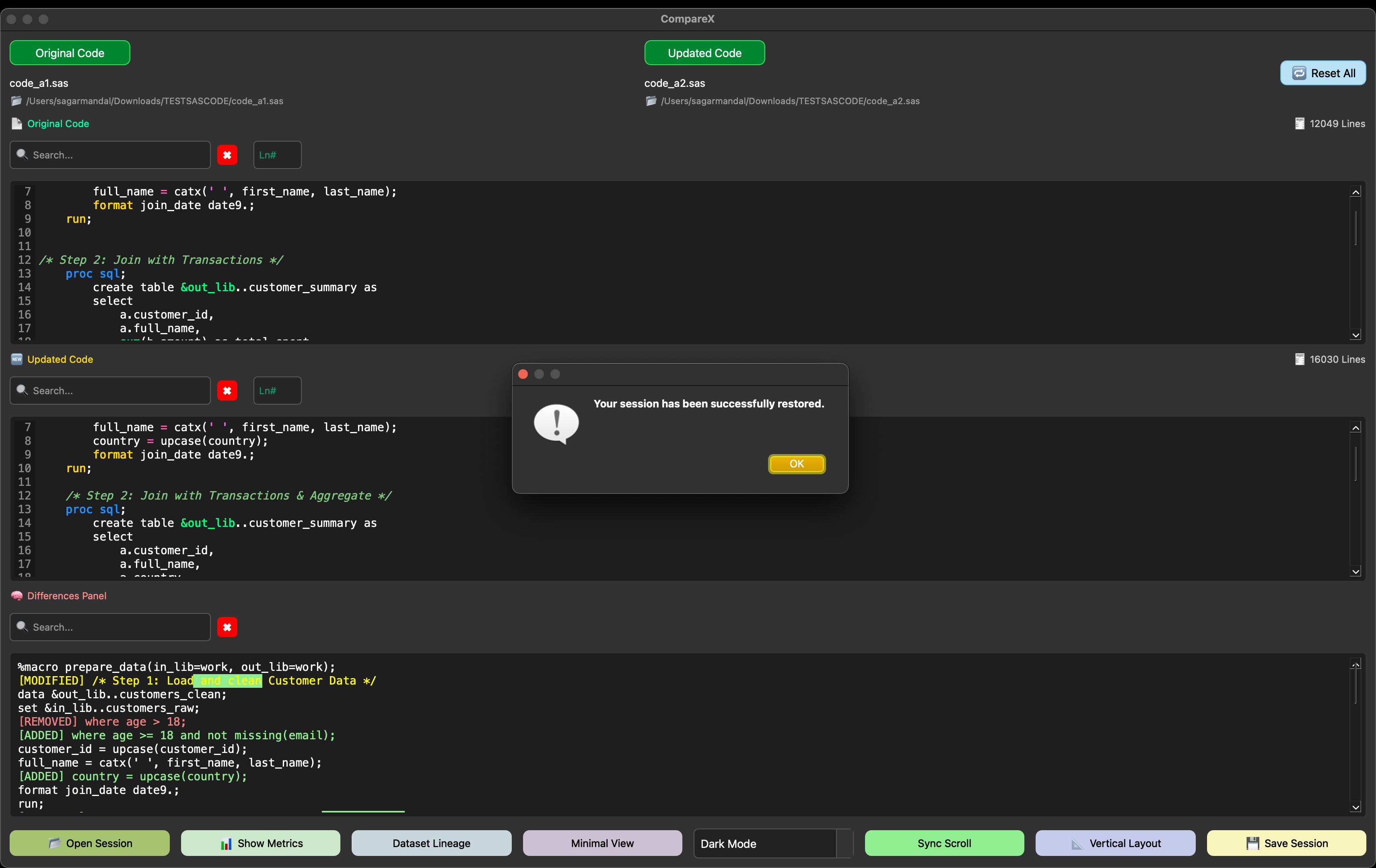Viewport: 1376px width, 868px height.
Task: Click the Save Session floppy disk button
Action: 1286,843
